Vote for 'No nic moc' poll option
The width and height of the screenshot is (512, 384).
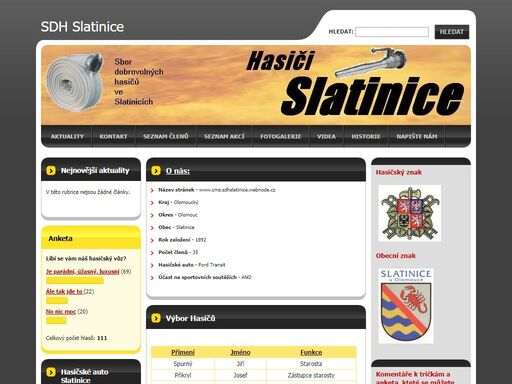pos(61,312)
